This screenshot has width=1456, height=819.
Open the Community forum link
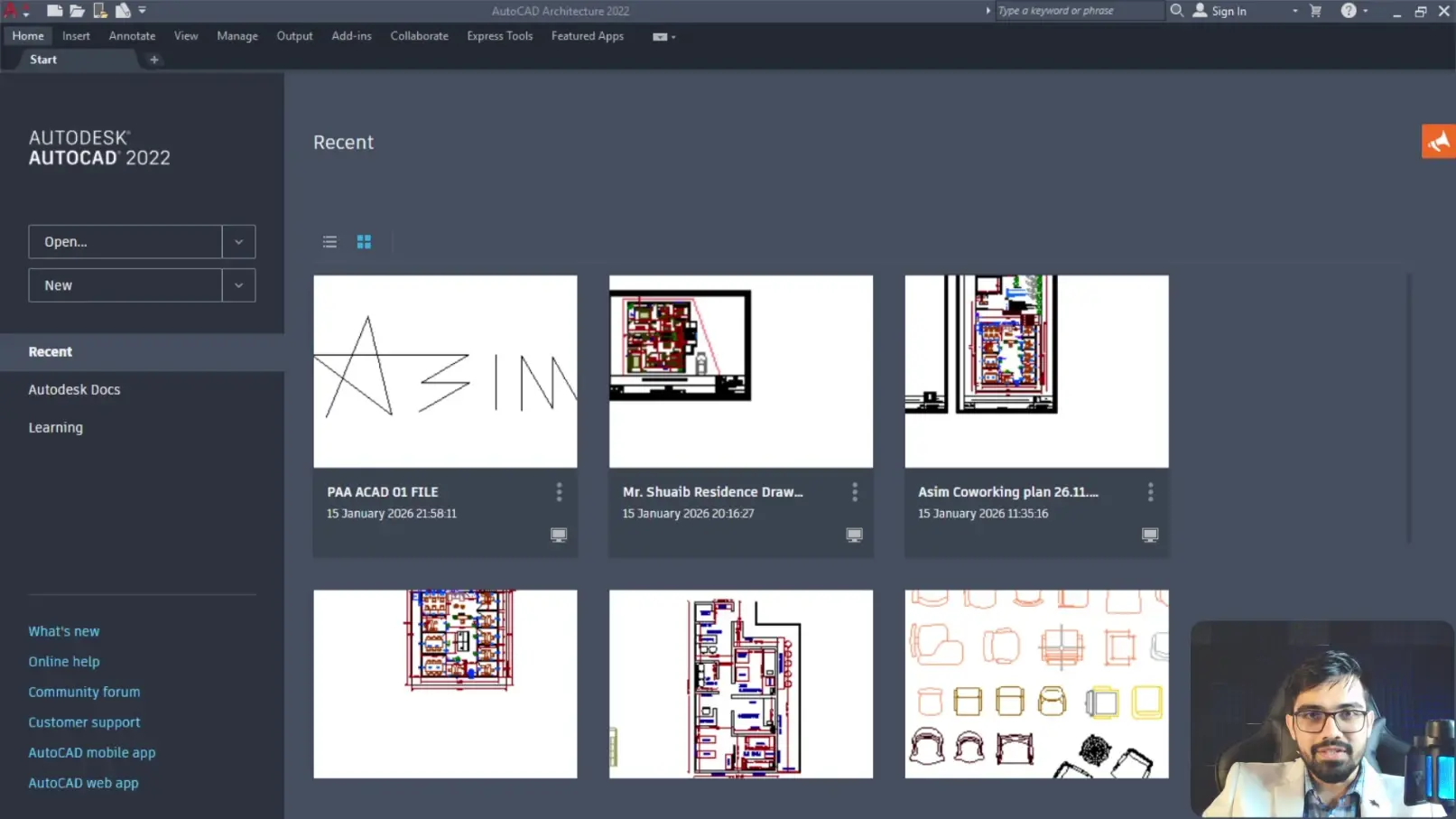[84, 692]
